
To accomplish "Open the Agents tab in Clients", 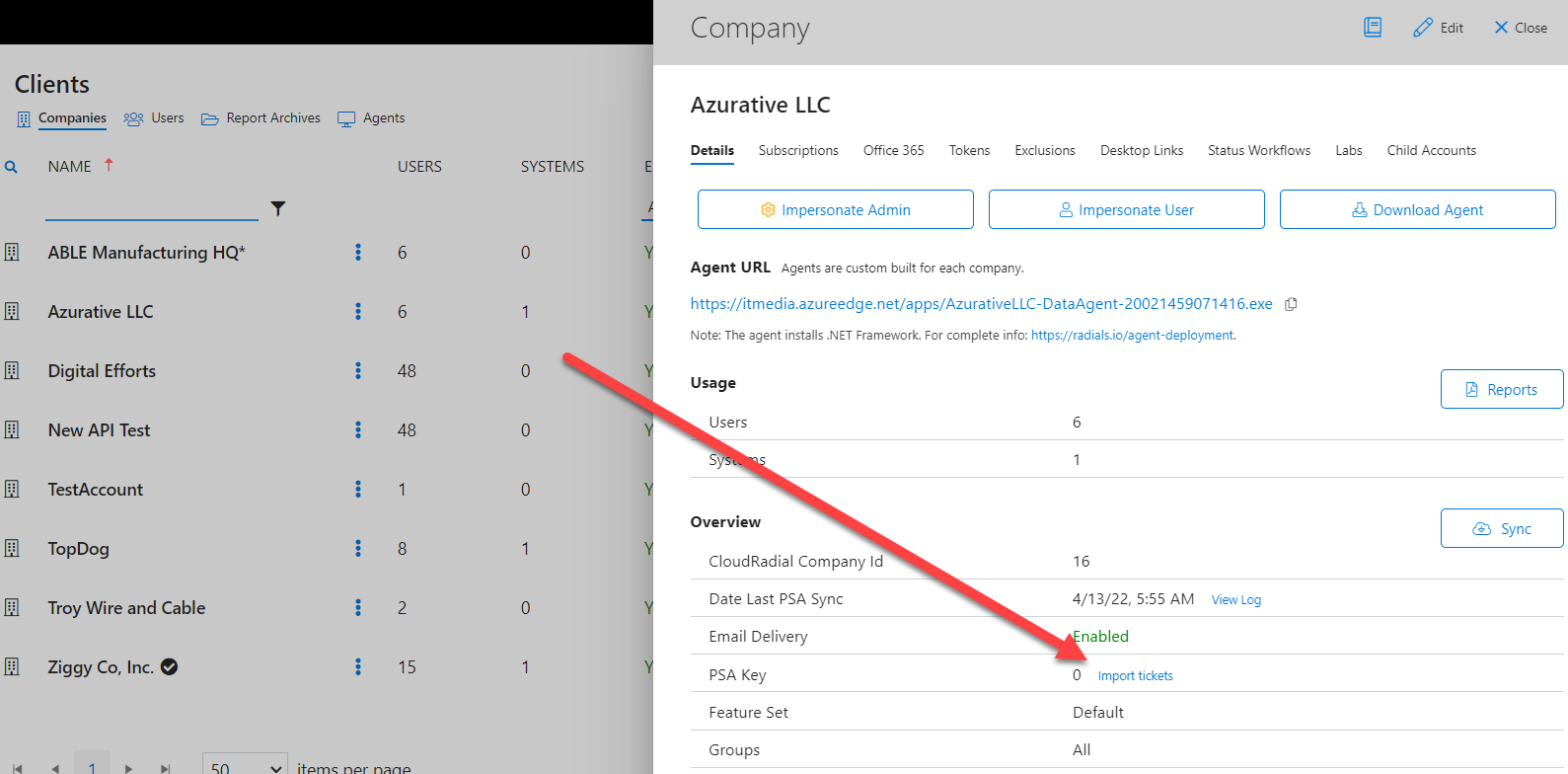I will pyautogui.click(x=371, y=118).
